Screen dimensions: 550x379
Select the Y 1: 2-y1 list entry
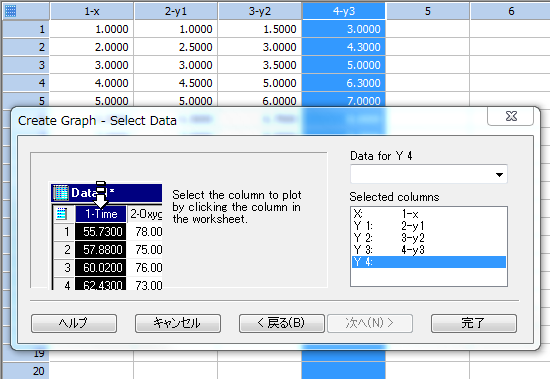point(429,226)
